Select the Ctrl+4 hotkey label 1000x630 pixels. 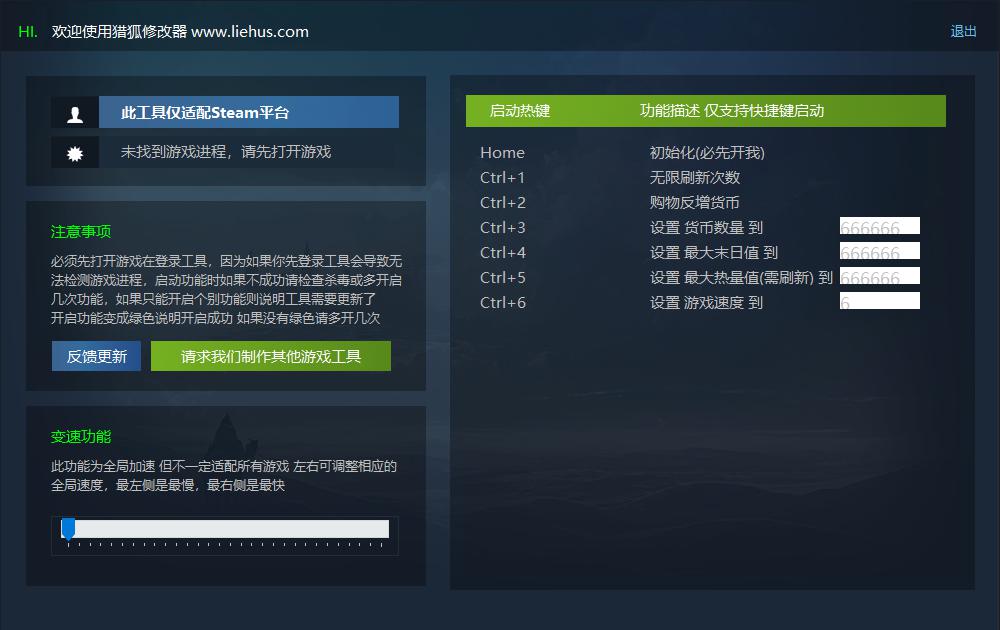click(503, 253)
